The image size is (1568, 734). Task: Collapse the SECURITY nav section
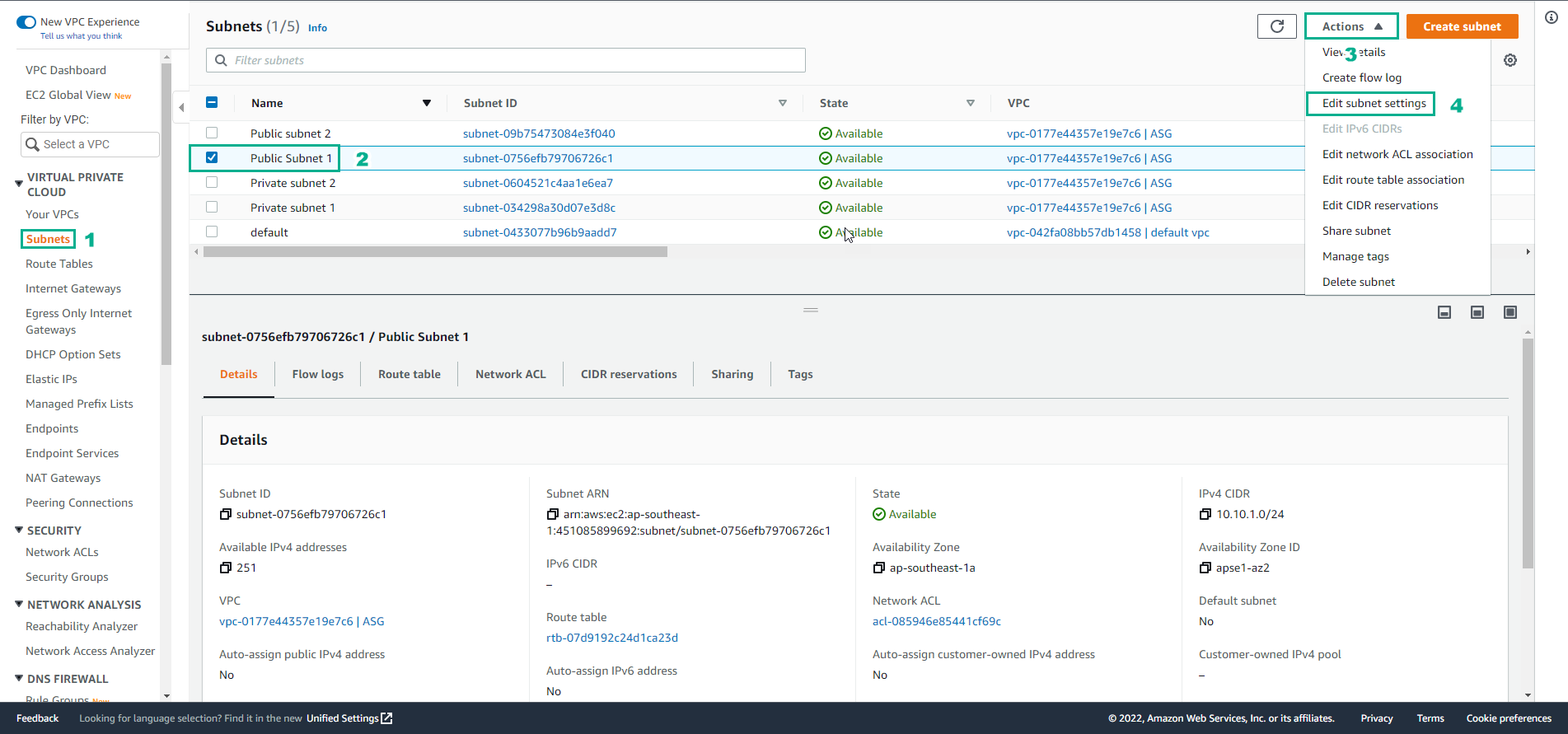pos(19,530)
